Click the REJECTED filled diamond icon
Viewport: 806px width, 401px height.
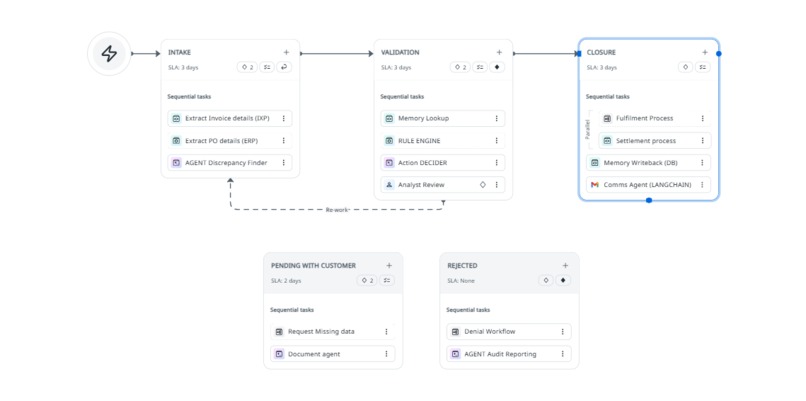coord(563,281)
